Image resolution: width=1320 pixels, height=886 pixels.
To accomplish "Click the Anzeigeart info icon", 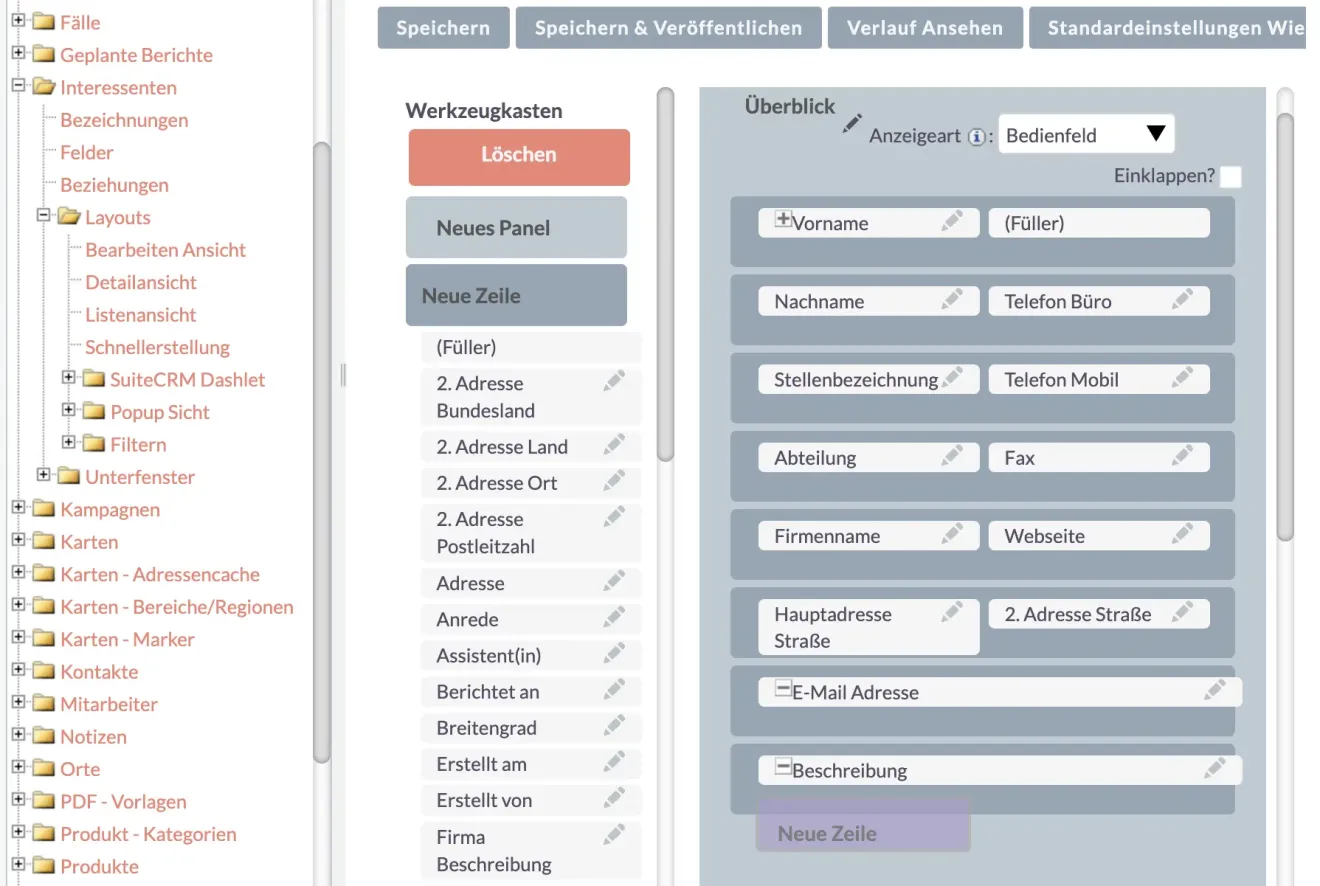I will pyautogui.click(x=977, y=137).
